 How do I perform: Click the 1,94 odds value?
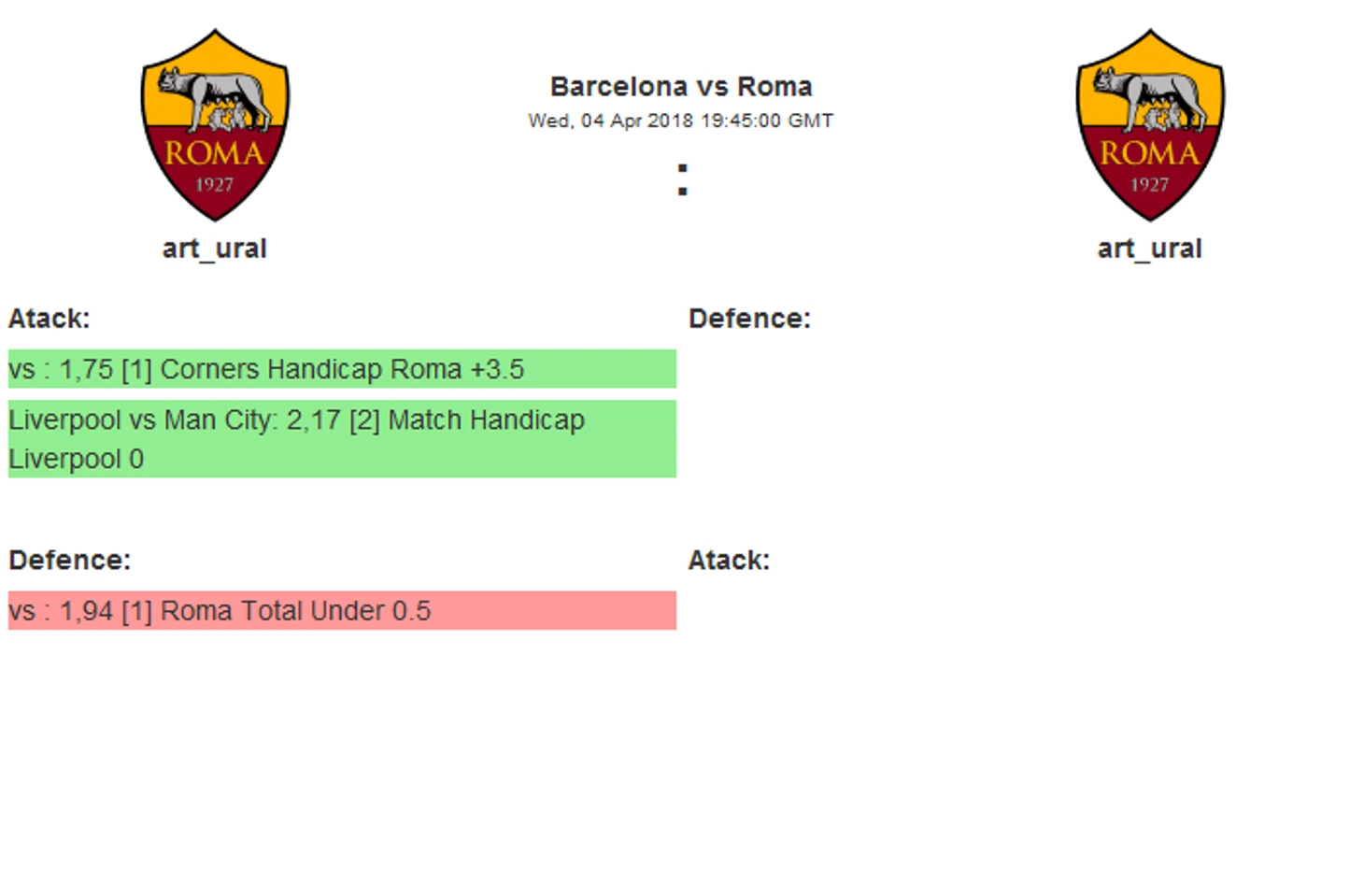(x=87, y=612)
